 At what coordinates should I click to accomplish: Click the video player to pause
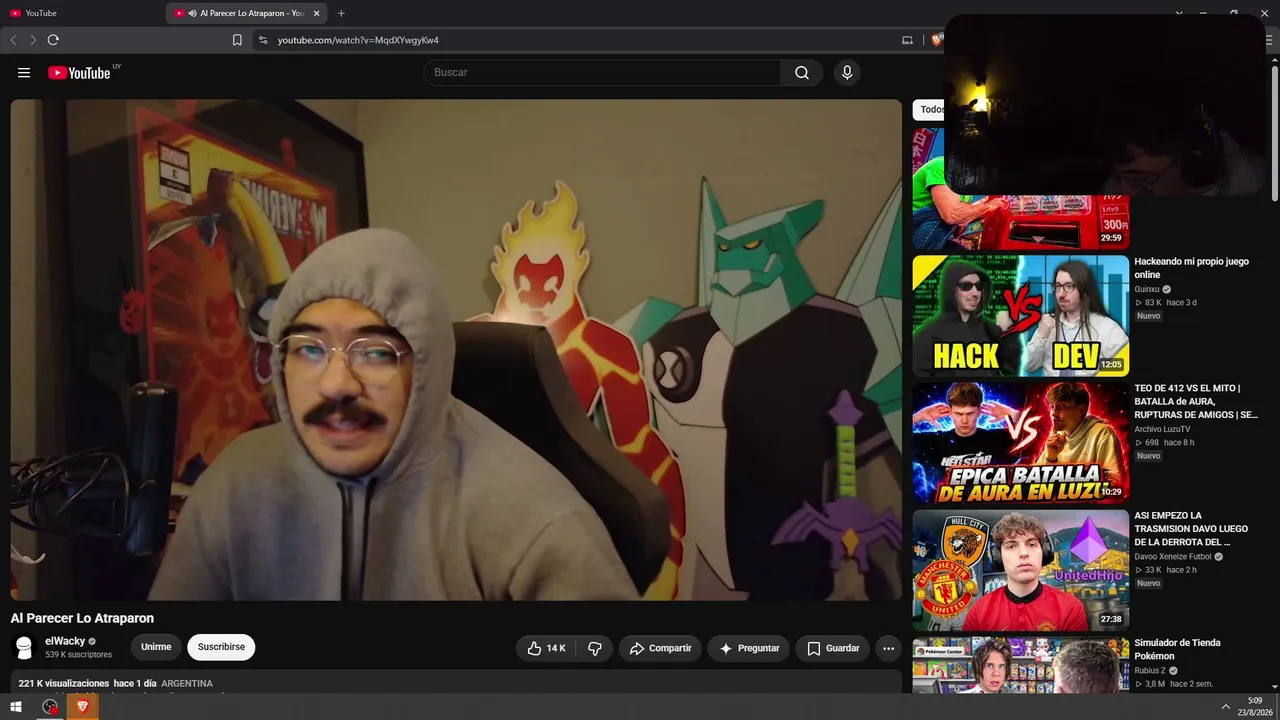click(x=456, y=349)
